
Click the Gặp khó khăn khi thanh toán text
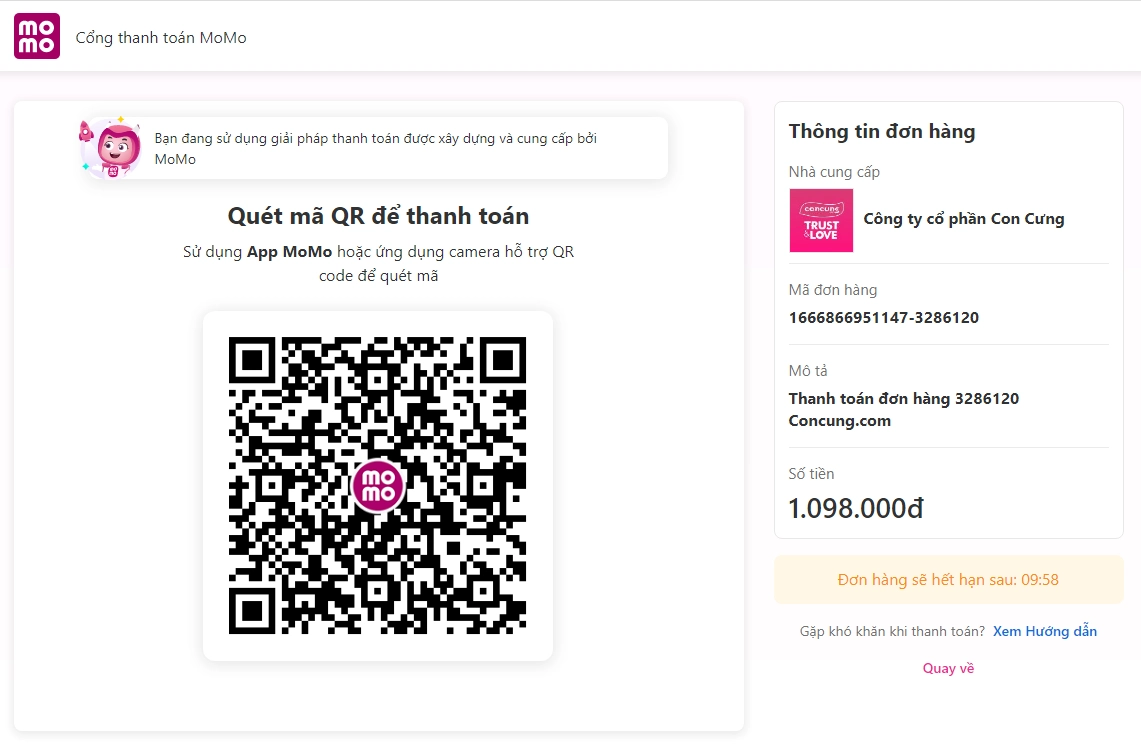(892, 631)
